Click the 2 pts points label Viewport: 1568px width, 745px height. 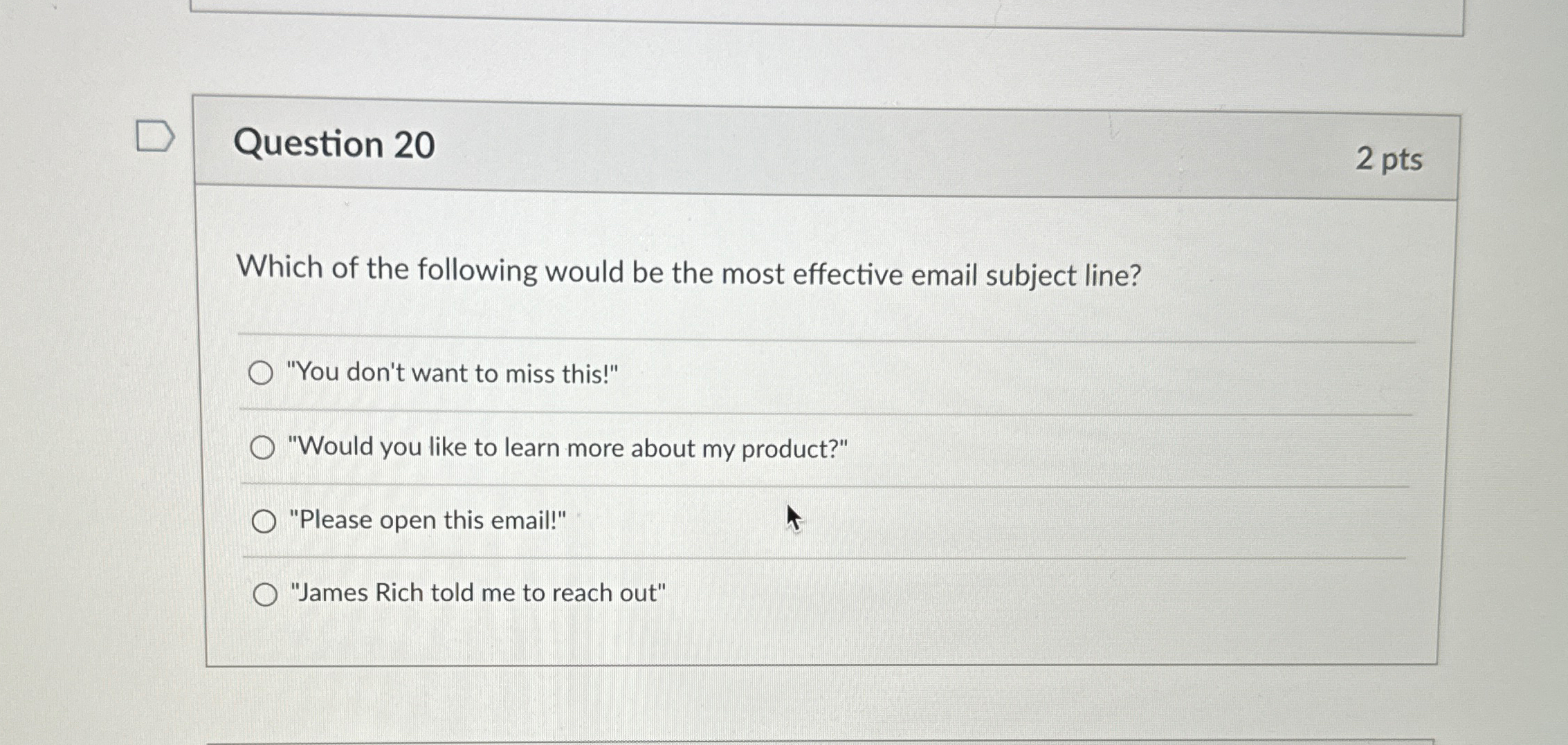(x=1388, y=160)
